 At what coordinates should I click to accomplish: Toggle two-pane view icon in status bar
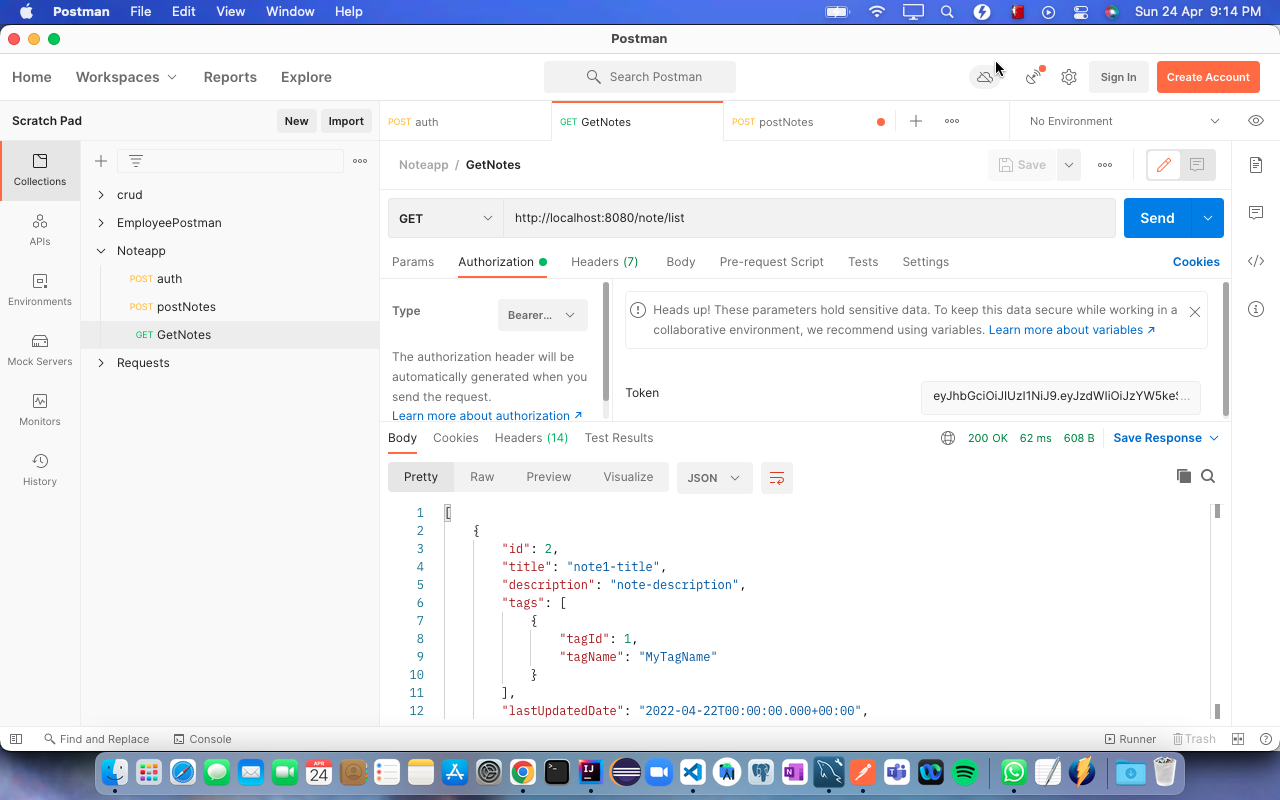(1238, 739)
